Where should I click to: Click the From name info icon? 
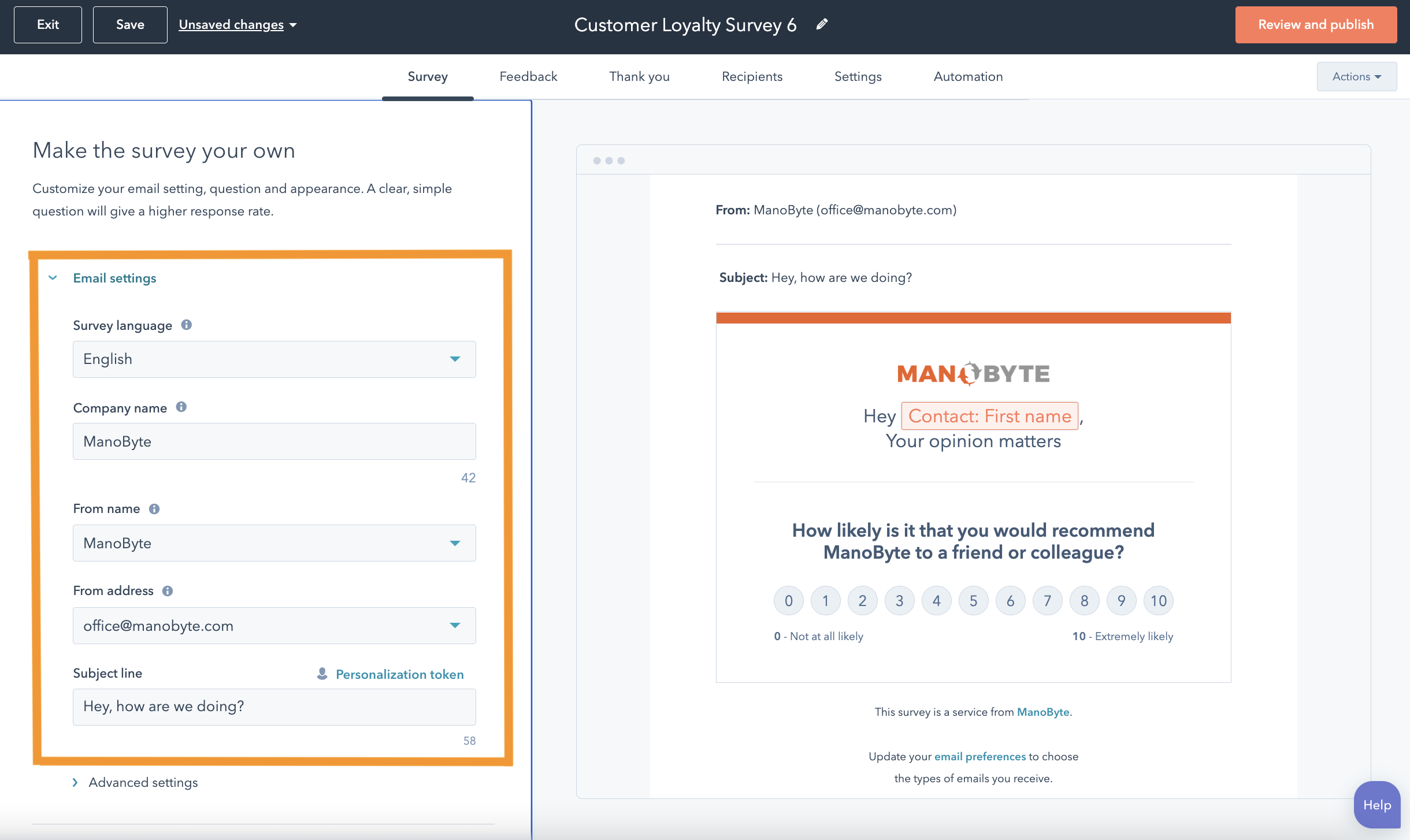(154, 508)
